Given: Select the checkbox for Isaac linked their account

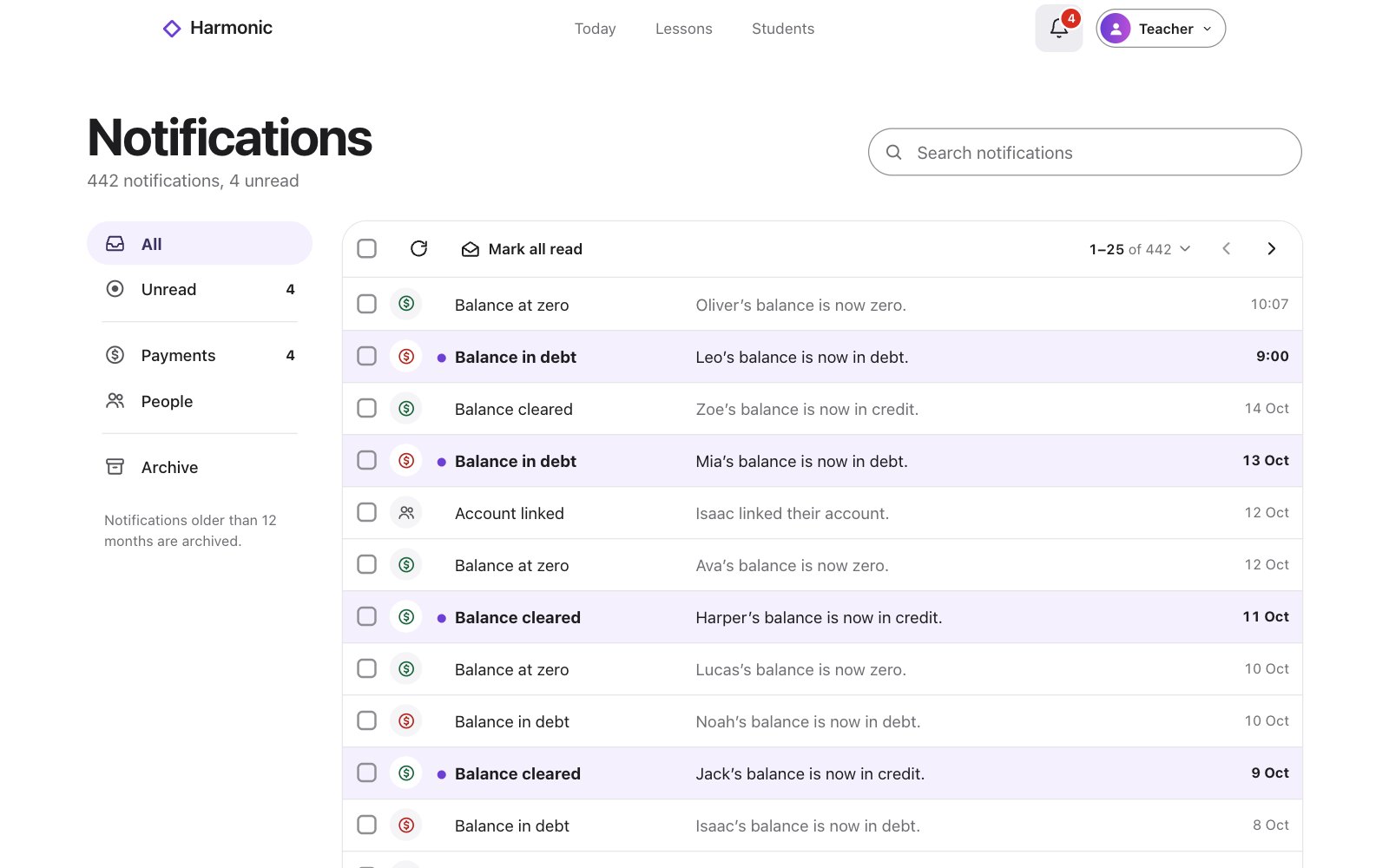Looking at the screenshot, I should point(367,512).
